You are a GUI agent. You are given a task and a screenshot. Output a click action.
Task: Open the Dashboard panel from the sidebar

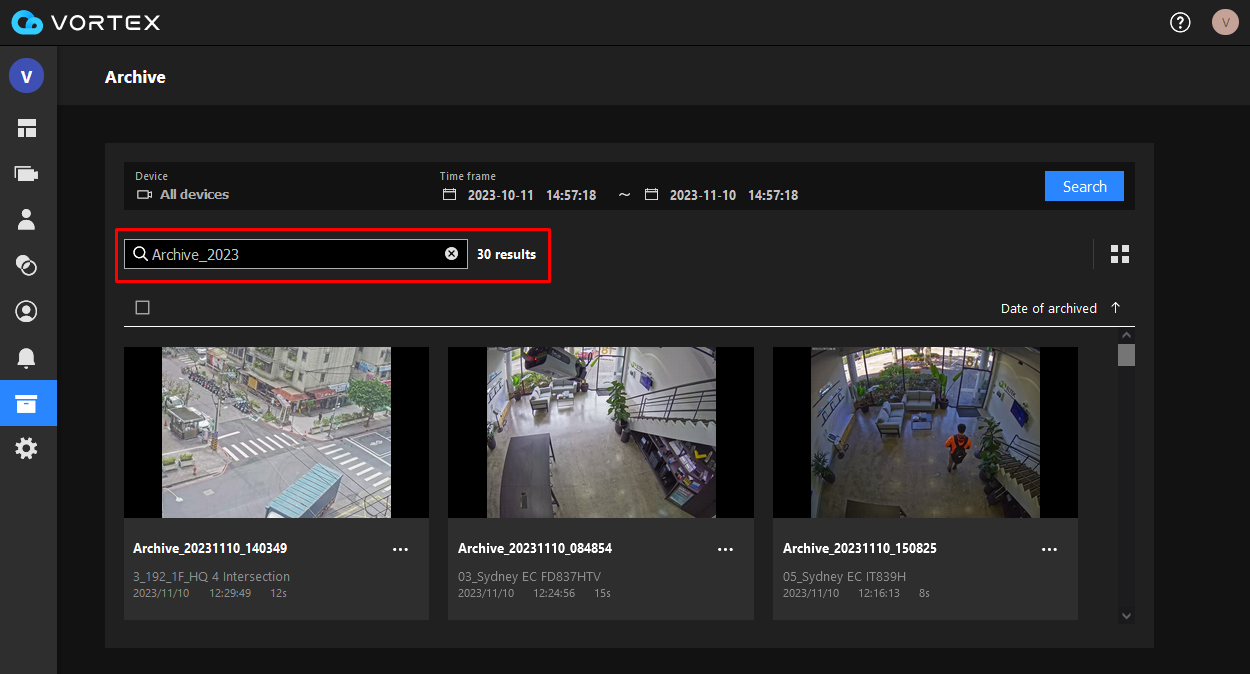click(26, 127)
